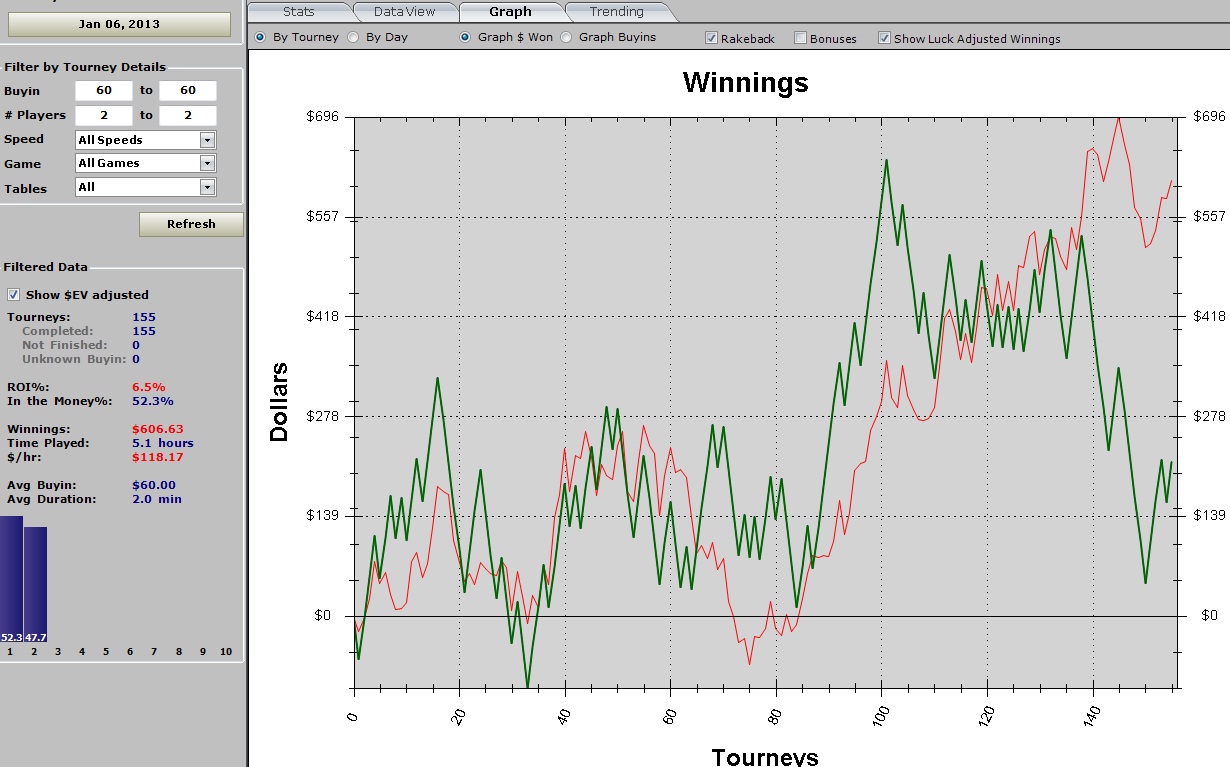
Task: Open the Data View tab
Action: (x=404, y=12)
